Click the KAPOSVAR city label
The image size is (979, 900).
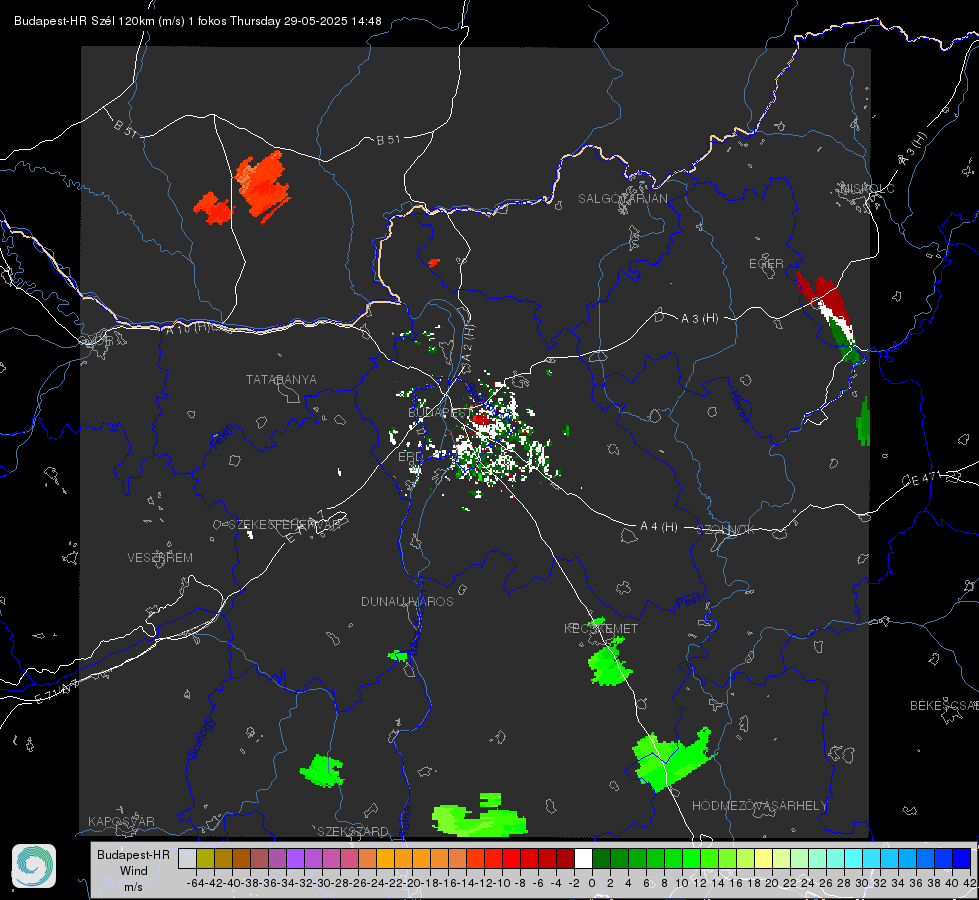(x=121, y=821)
